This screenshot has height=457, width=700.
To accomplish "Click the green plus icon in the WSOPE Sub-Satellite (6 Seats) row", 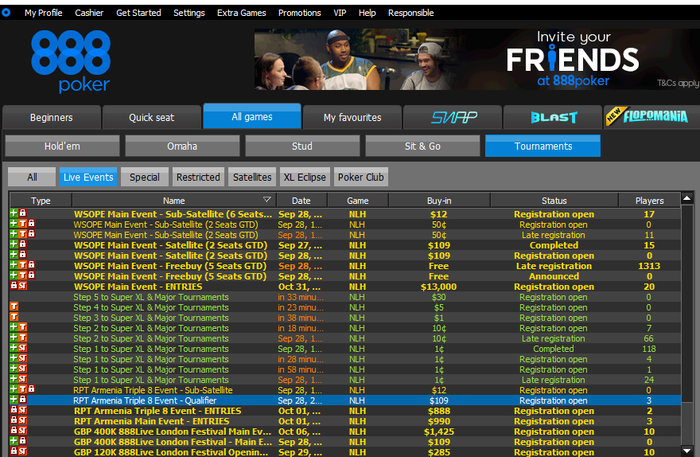I will pyautogui.click(x=14, y=213).
